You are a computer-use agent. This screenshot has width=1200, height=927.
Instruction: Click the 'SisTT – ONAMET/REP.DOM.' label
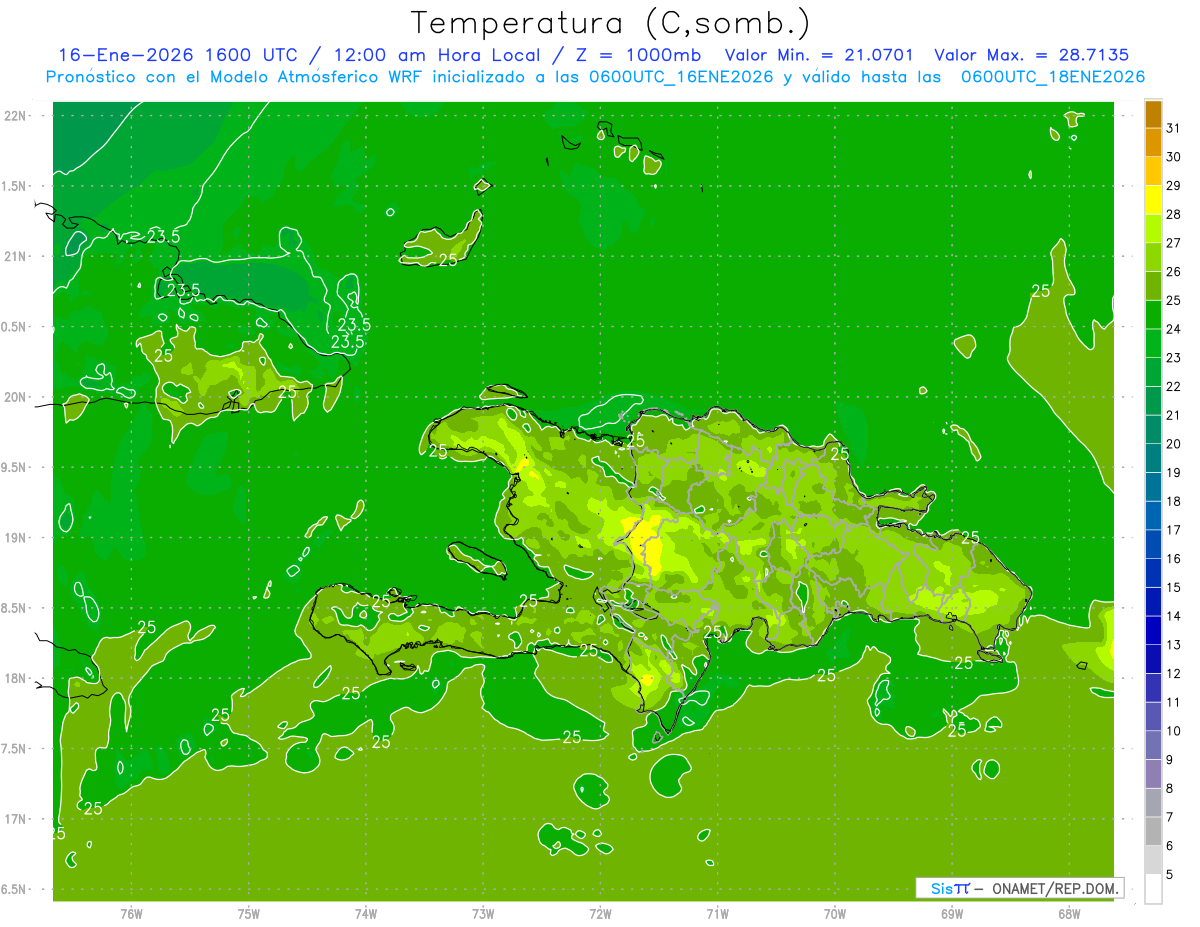tap(1019, 888)
